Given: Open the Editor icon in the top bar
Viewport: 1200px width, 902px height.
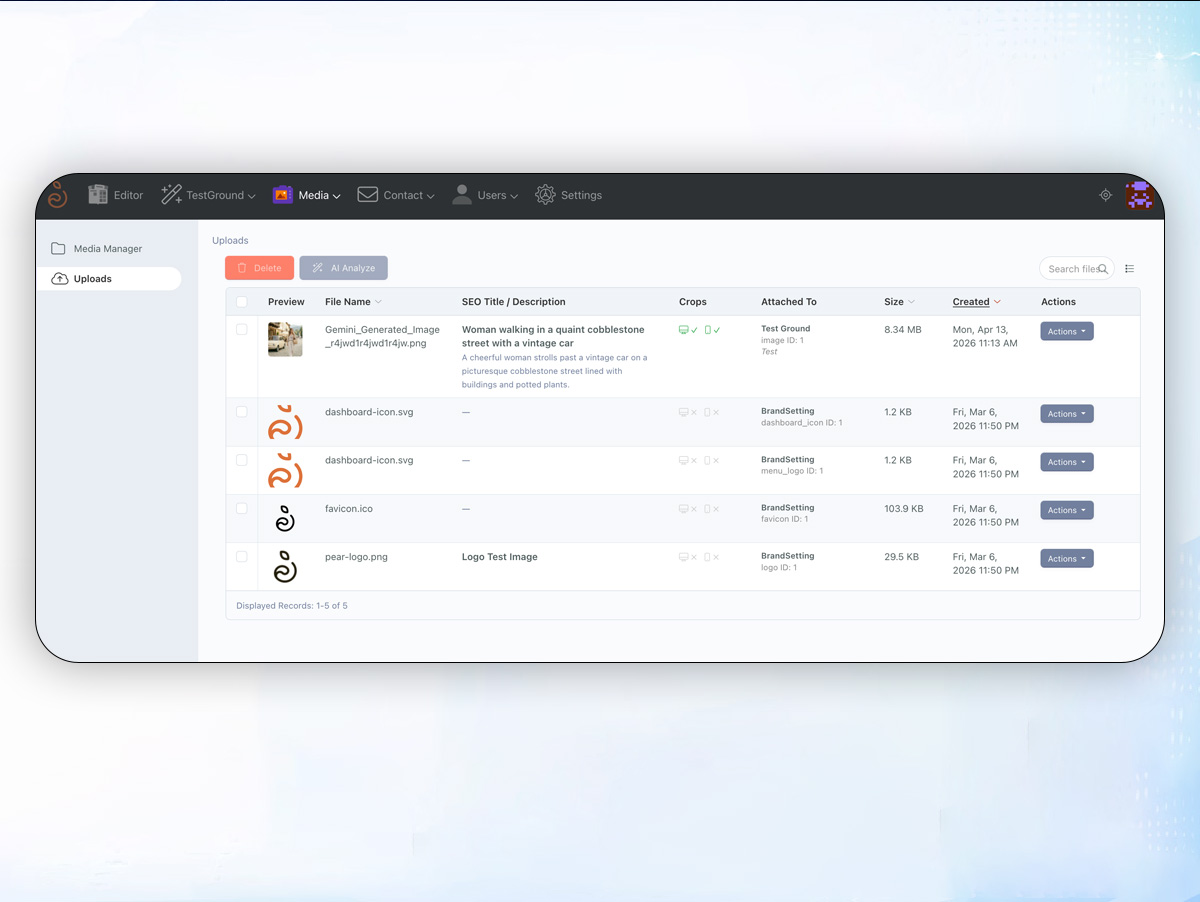Looking at the screenshot, I should click(98, 195).
